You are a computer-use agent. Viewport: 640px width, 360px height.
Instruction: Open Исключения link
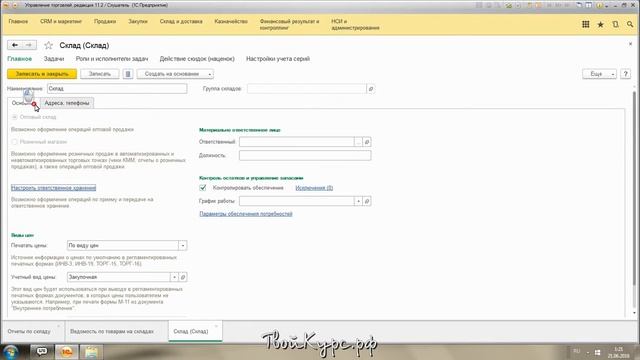click(314, 188)
